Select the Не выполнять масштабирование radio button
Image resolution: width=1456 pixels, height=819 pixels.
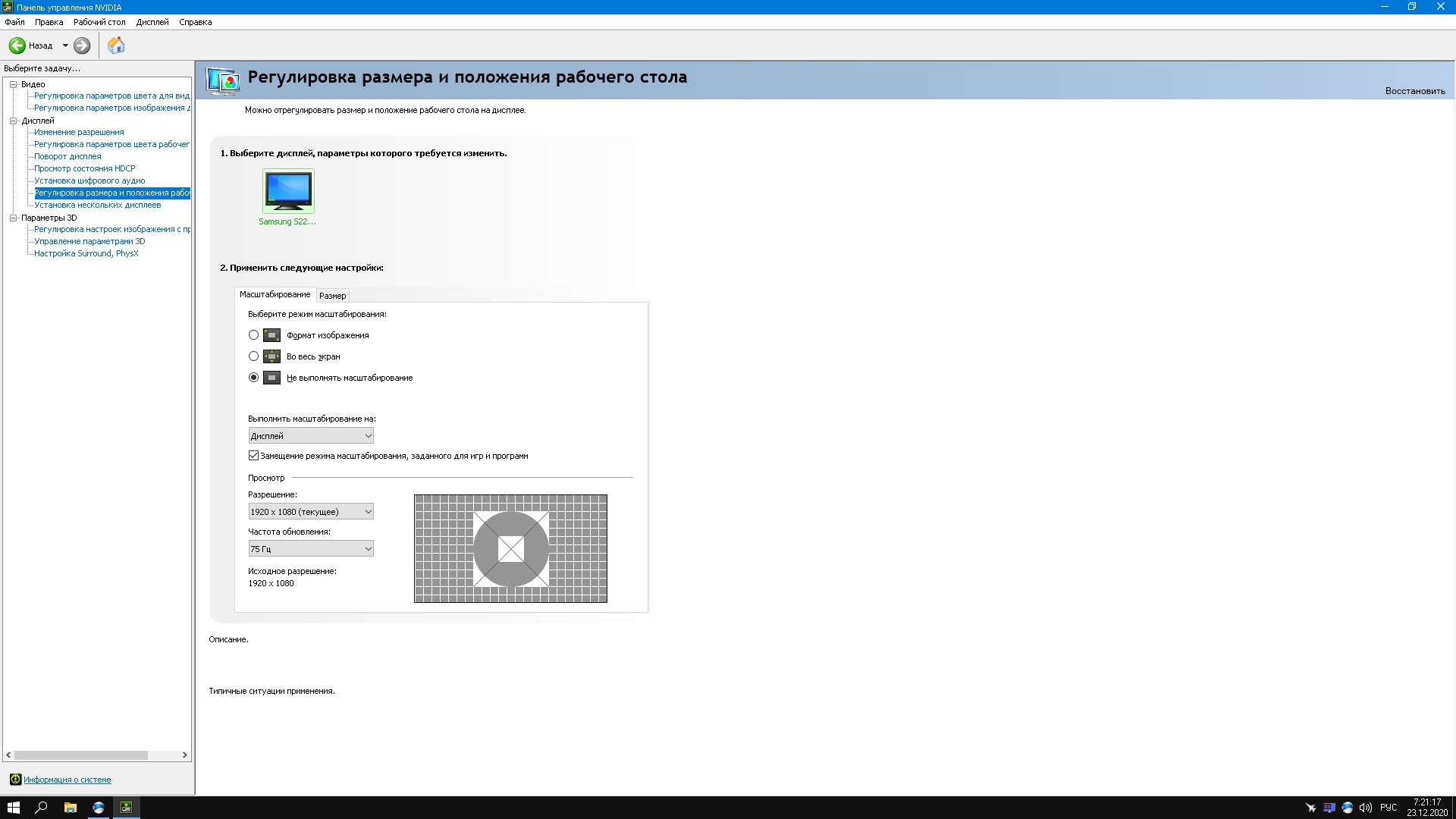(x=254, y=377)
